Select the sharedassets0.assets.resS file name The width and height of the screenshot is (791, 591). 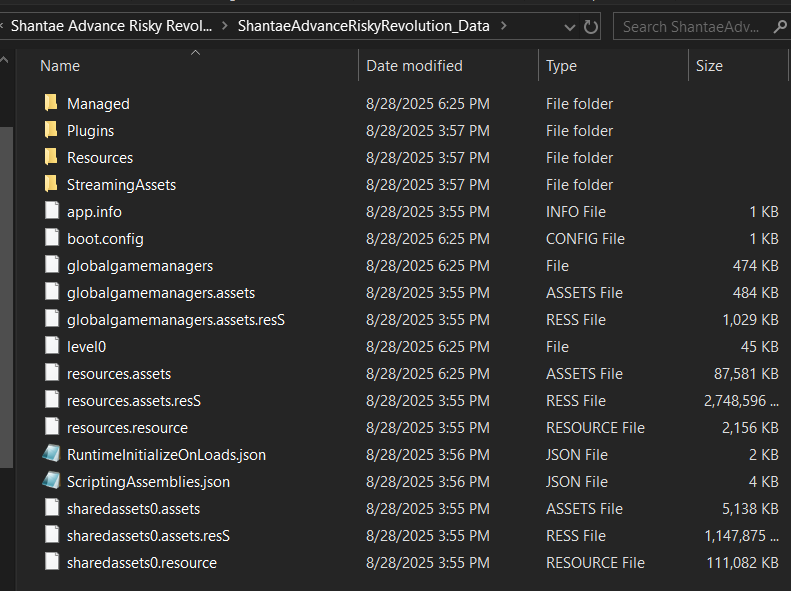pos(148,536)
